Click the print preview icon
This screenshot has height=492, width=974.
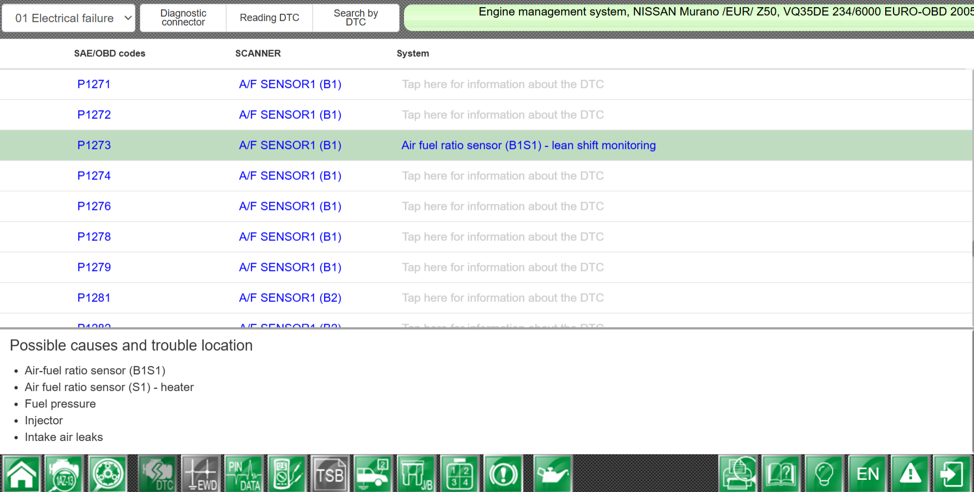point(738,473)
